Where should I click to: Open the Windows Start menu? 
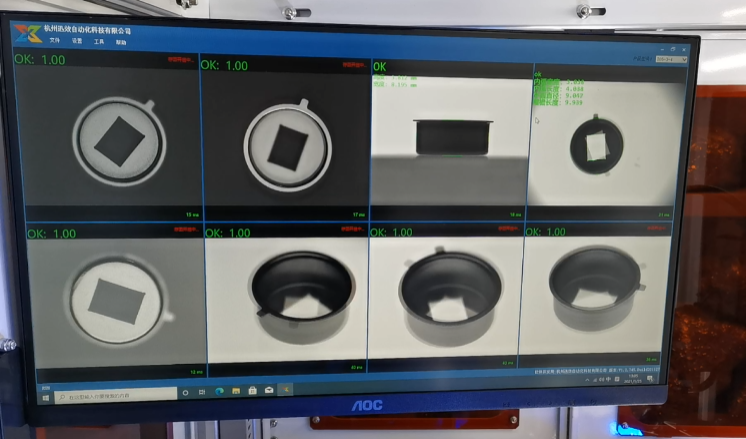(46, 398)
